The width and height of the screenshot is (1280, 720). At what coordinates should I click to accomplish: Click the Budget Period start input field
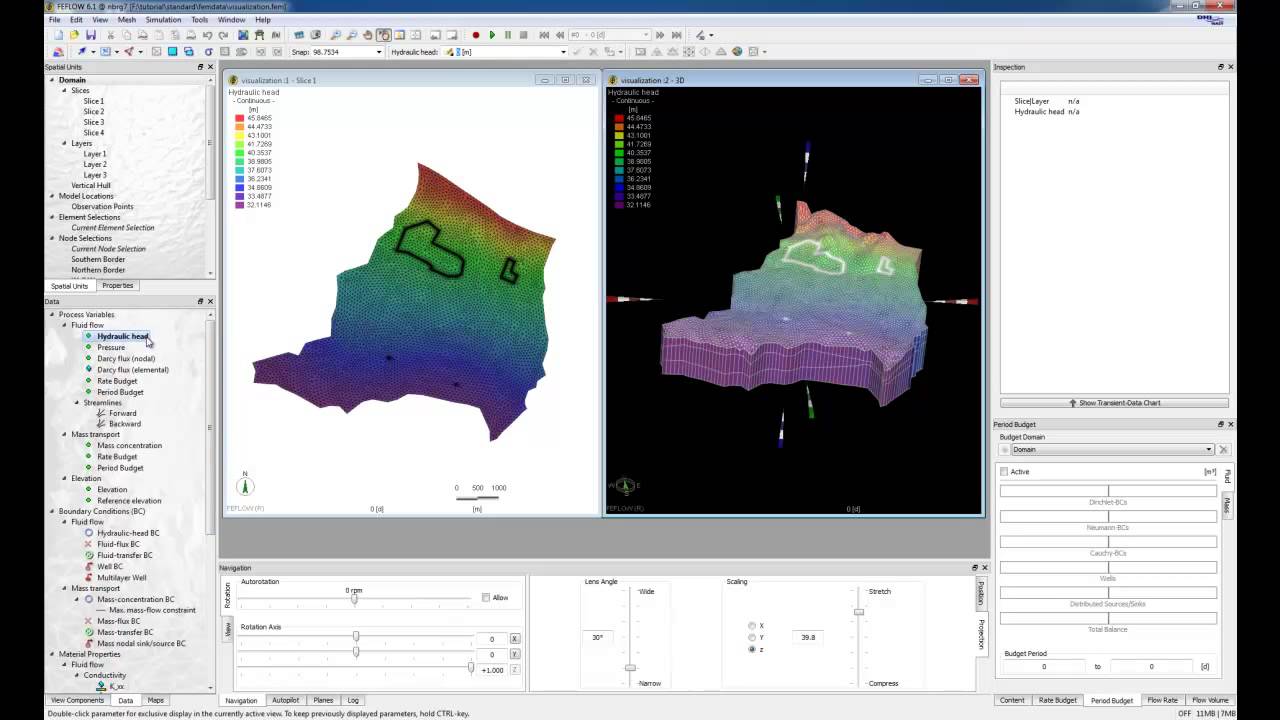(1044, 667)
